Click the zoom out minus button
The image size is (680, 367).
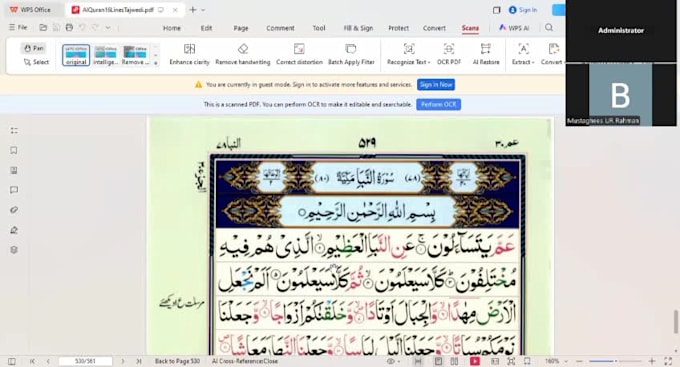coord(579,361)
